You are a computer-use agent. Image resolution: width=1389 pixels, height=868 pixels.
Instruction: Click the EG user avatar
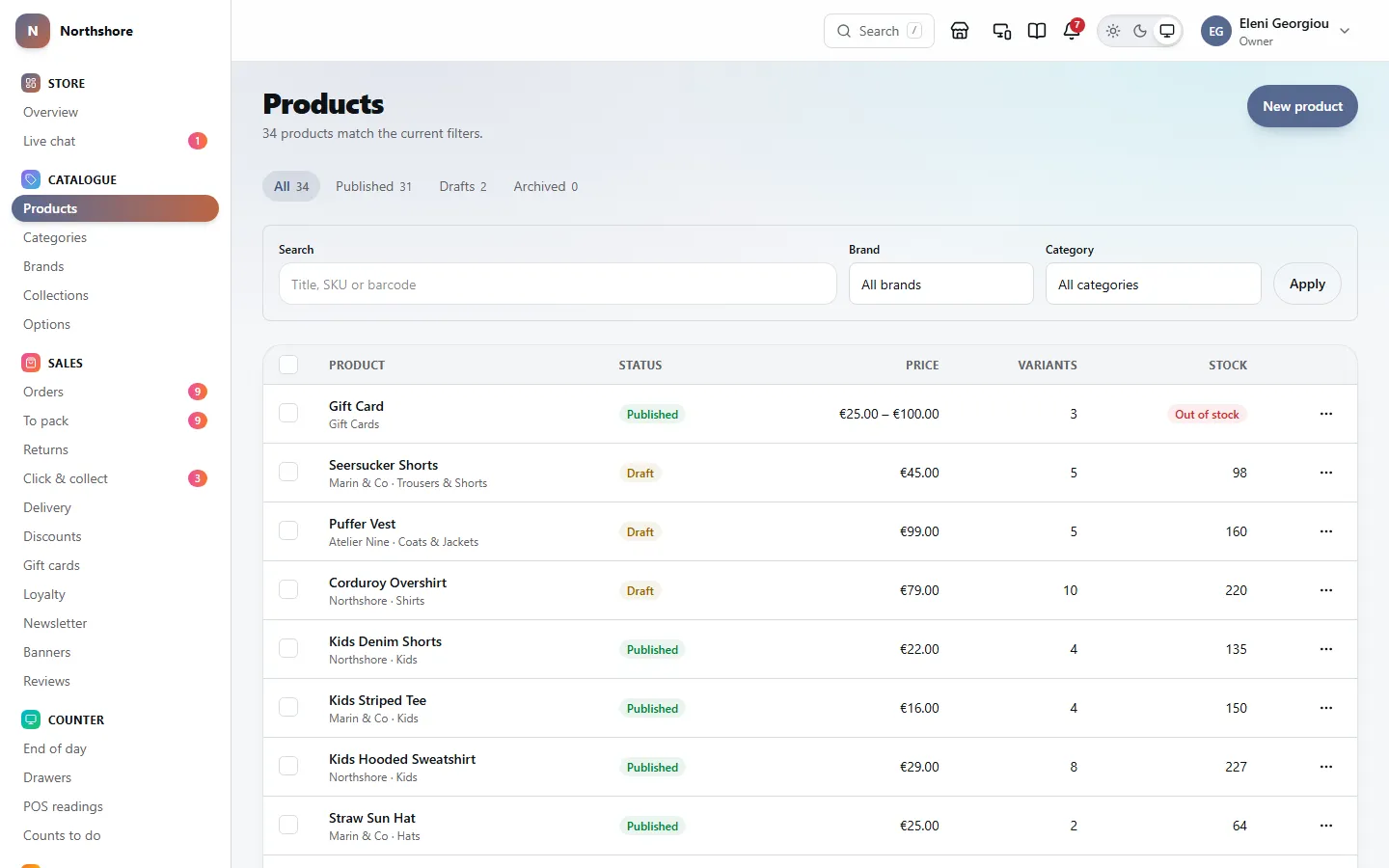(1216, 31)
